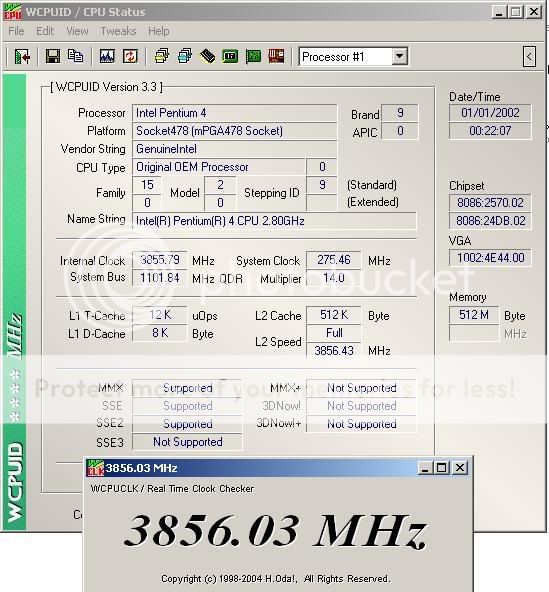Click the Vendor String 'GenuineIntel' field
The image size is (549, 592).
(234, 149)
